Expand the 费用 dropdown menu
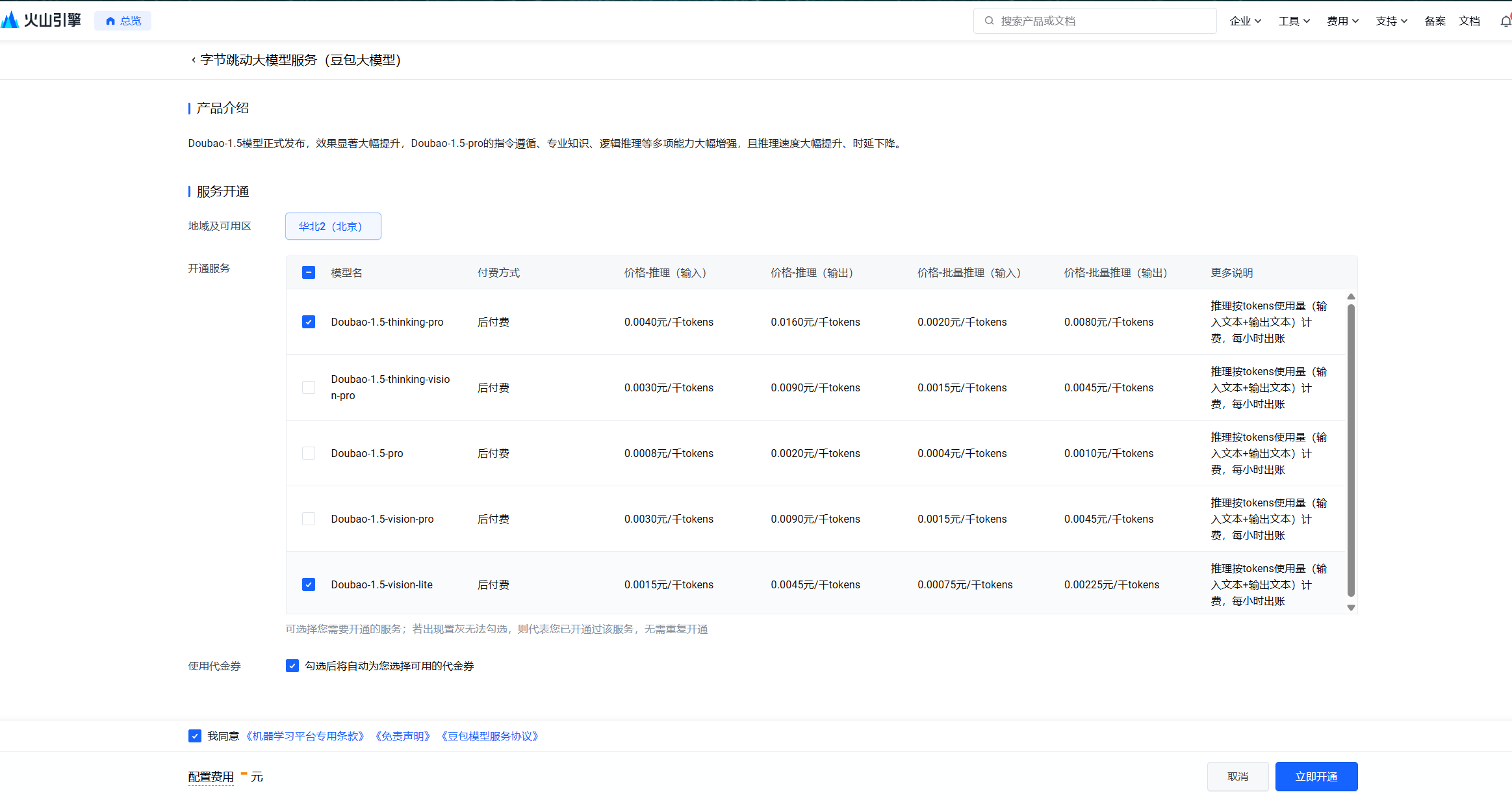The image size is (1512, 797). pyautogui.click(x=1342, y=21)
